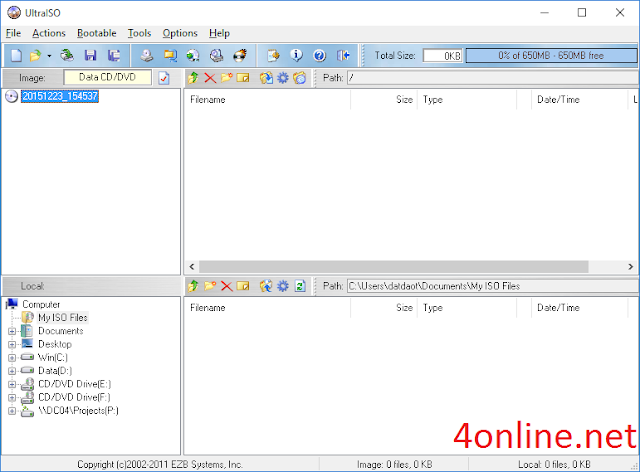Click the right arrow of the image pane scrollbar
Screen dimensions: 640x472
click(631, 267)
